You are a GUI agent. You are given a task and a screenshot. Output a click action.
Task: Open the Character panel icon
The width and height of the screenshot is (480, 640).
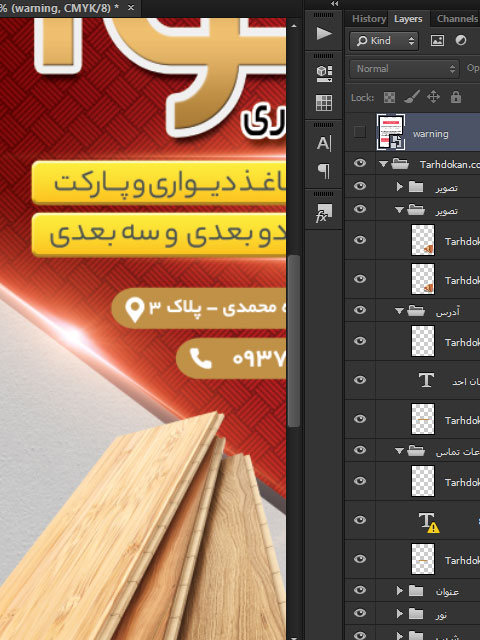click(x=324, y=143)
